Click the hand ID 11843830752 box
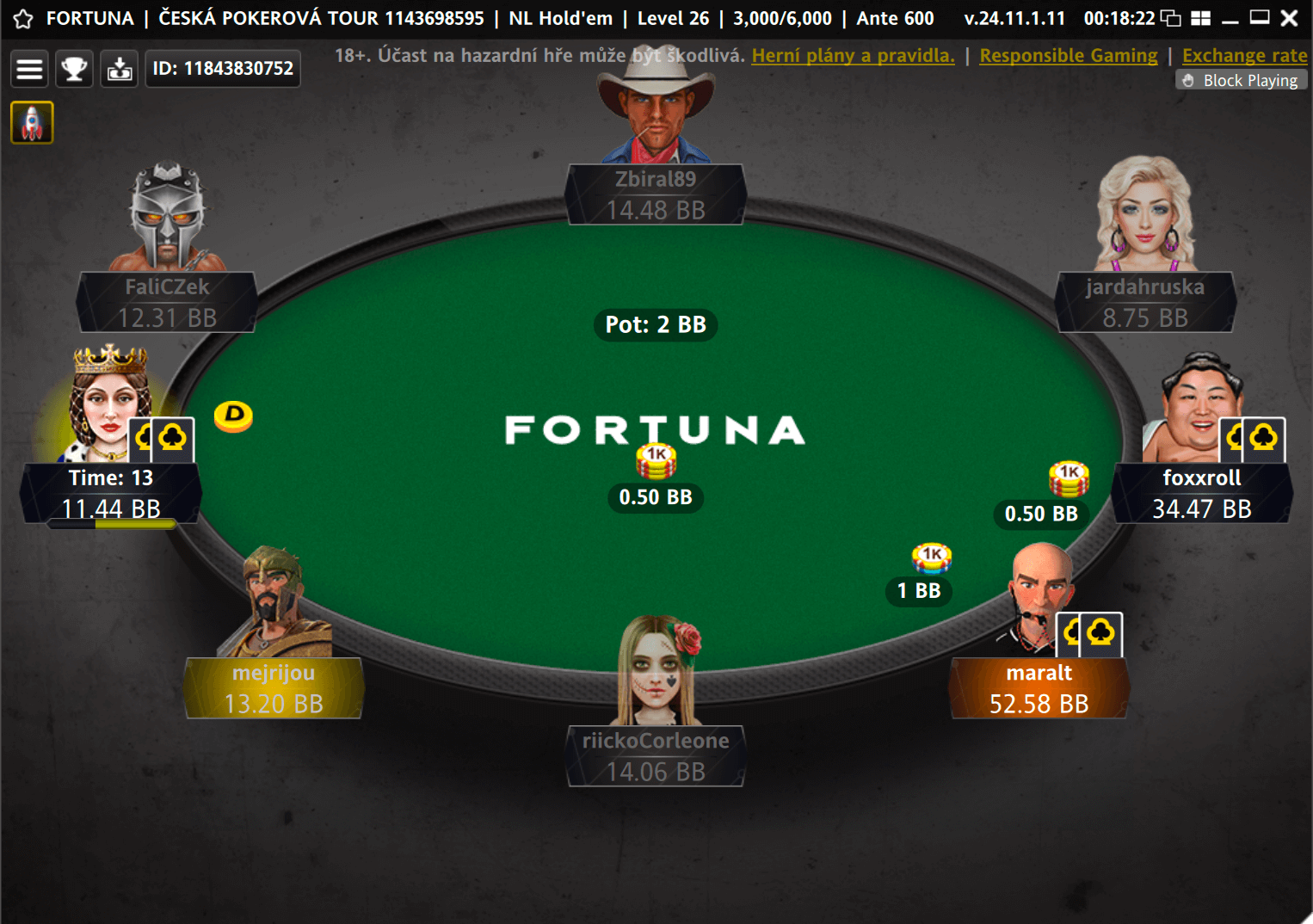 pyautogui.click(x=223, y=69)
